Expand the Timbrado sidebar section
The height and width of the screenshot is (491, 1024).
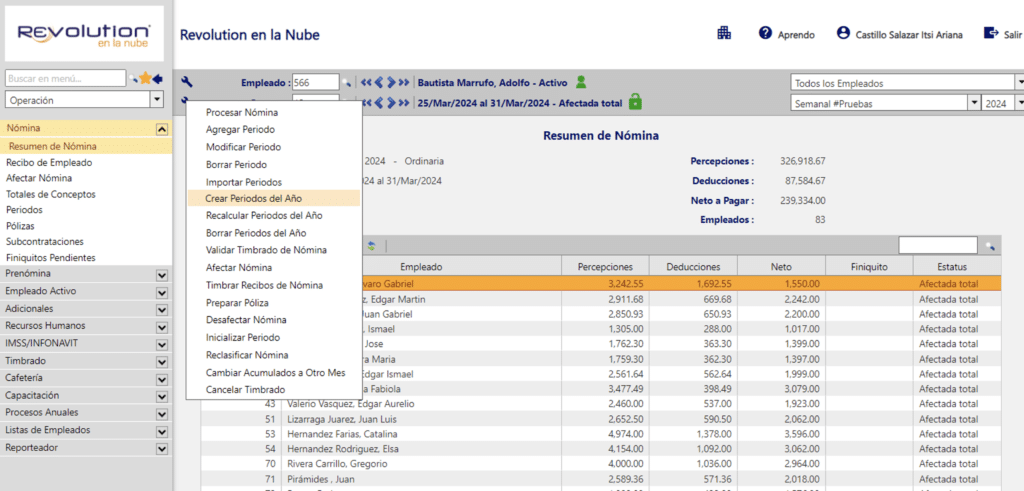(x=161, y=361)
